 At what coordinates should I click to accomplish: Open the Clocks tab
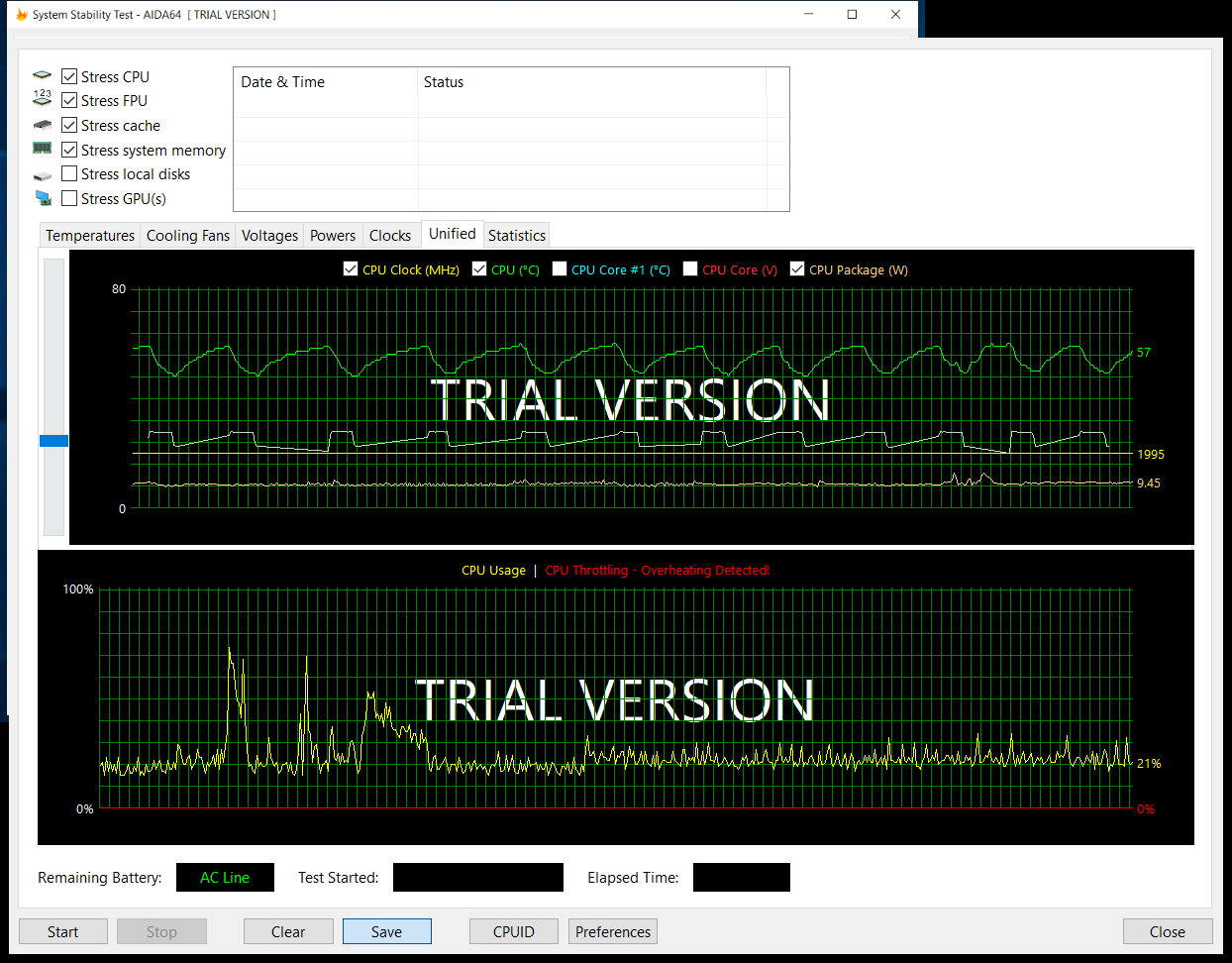point(390,235)
